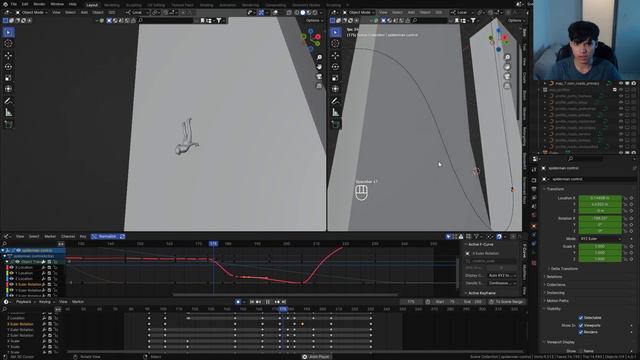Pause animation playback button
Screen dimensions: 640x360
tap(268, 302)
